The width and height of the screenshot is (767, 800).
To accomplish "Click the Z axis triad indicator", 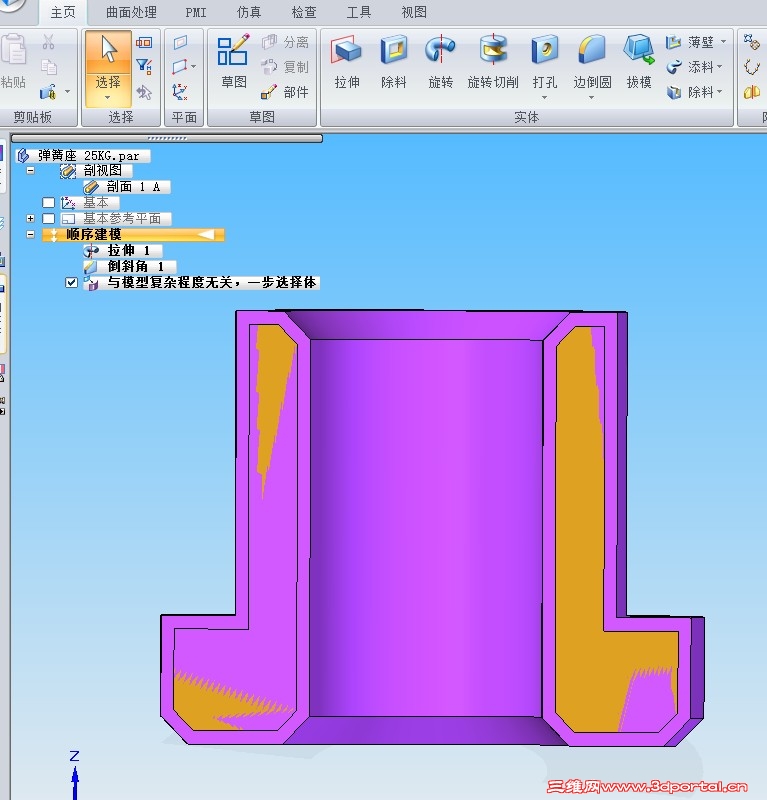I will point(75,774).
